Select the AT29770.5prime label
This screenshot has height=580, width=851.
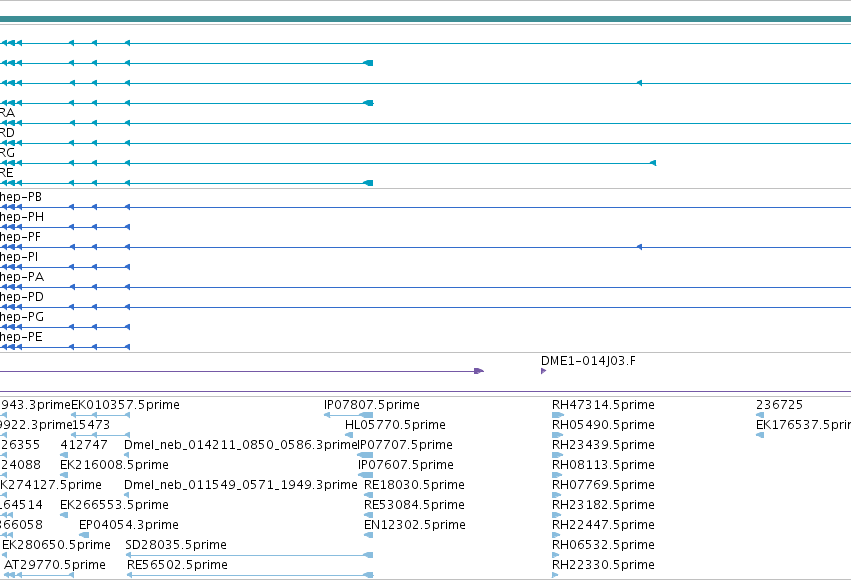(55, 565)
